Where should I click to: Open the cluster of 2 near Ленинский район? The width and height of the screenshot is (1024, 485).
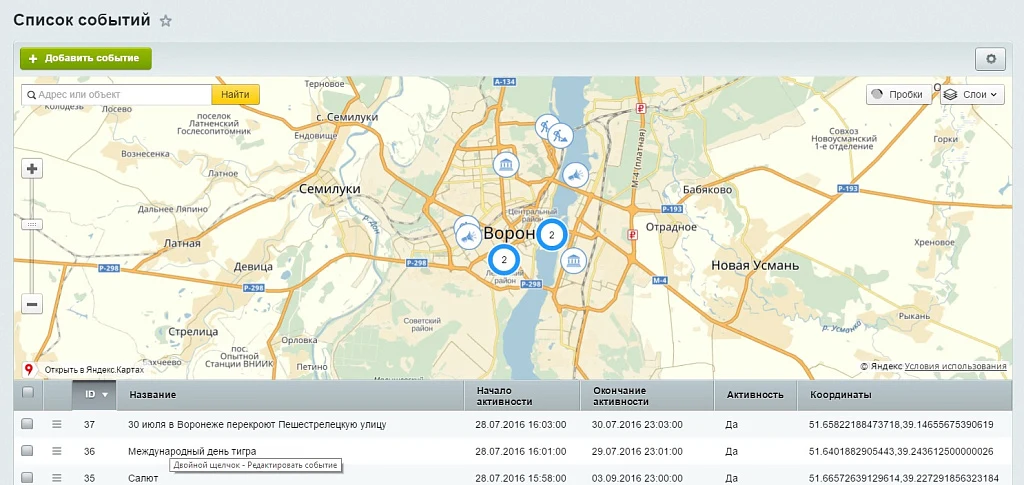504,260
